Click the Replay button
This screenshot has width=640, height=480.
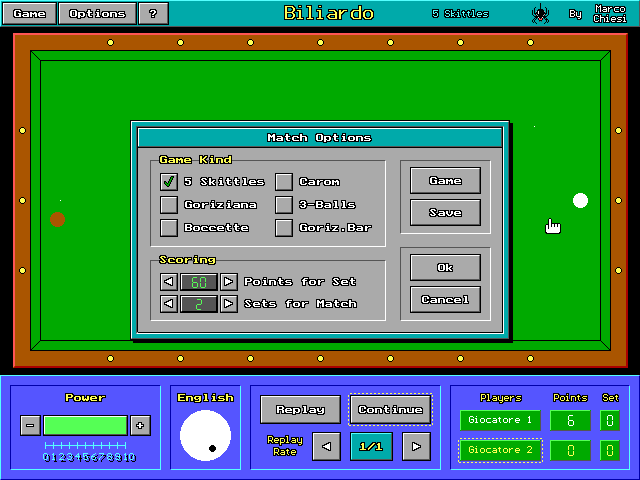[x=300, y=409]
